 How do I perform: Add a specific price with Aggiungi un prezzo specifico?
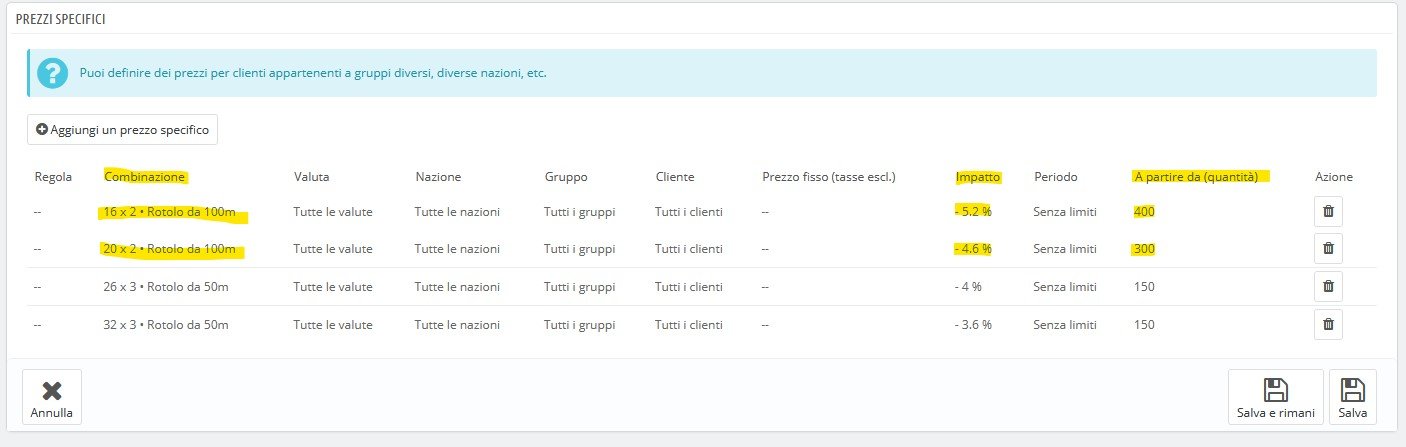(122, 130)
